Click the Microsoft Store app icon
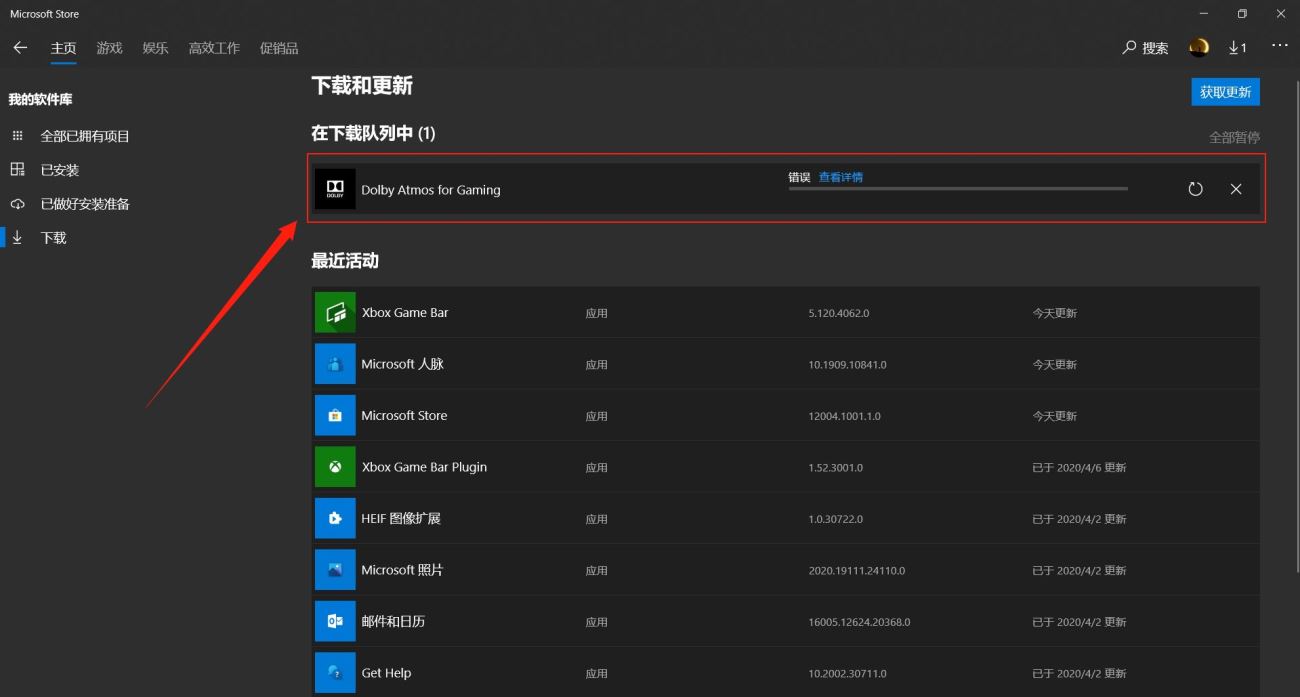The image size is (1300, 697). coord(335,415)
